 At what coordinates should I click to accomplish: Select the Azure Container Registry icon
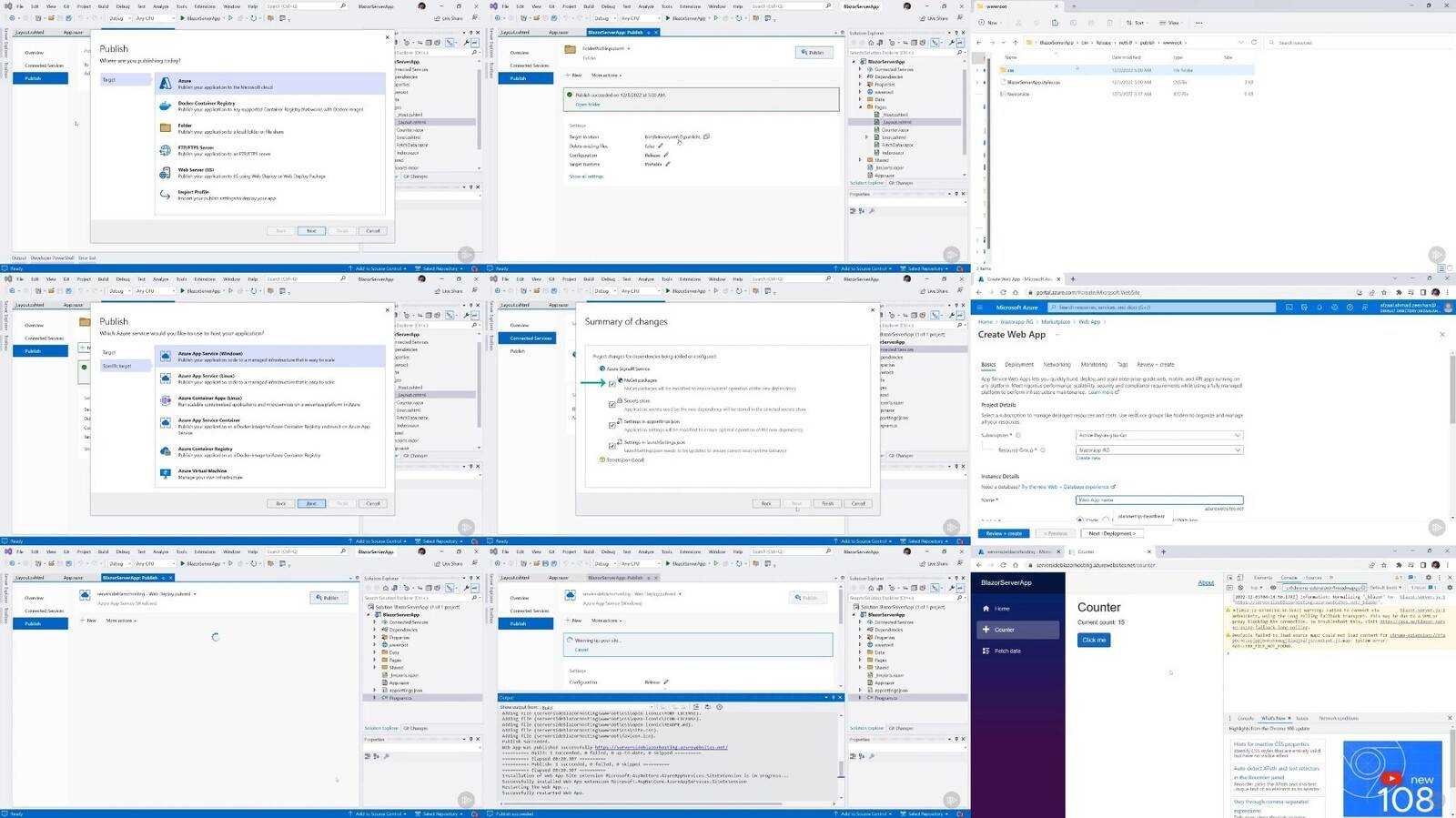click(166, 451)
